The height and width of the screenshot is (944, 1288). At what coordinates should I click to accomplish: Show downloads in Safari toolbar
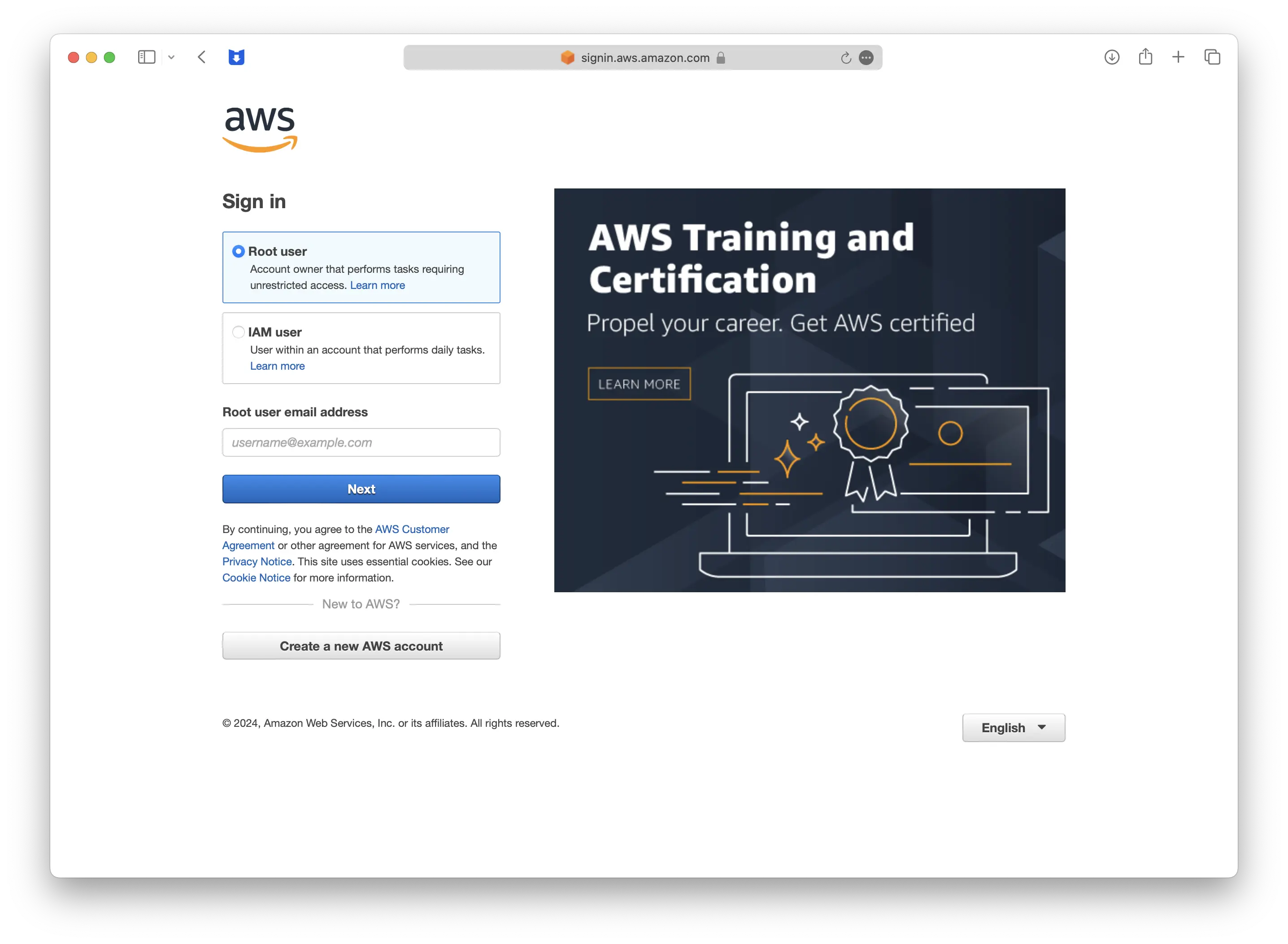[1111, 57]
